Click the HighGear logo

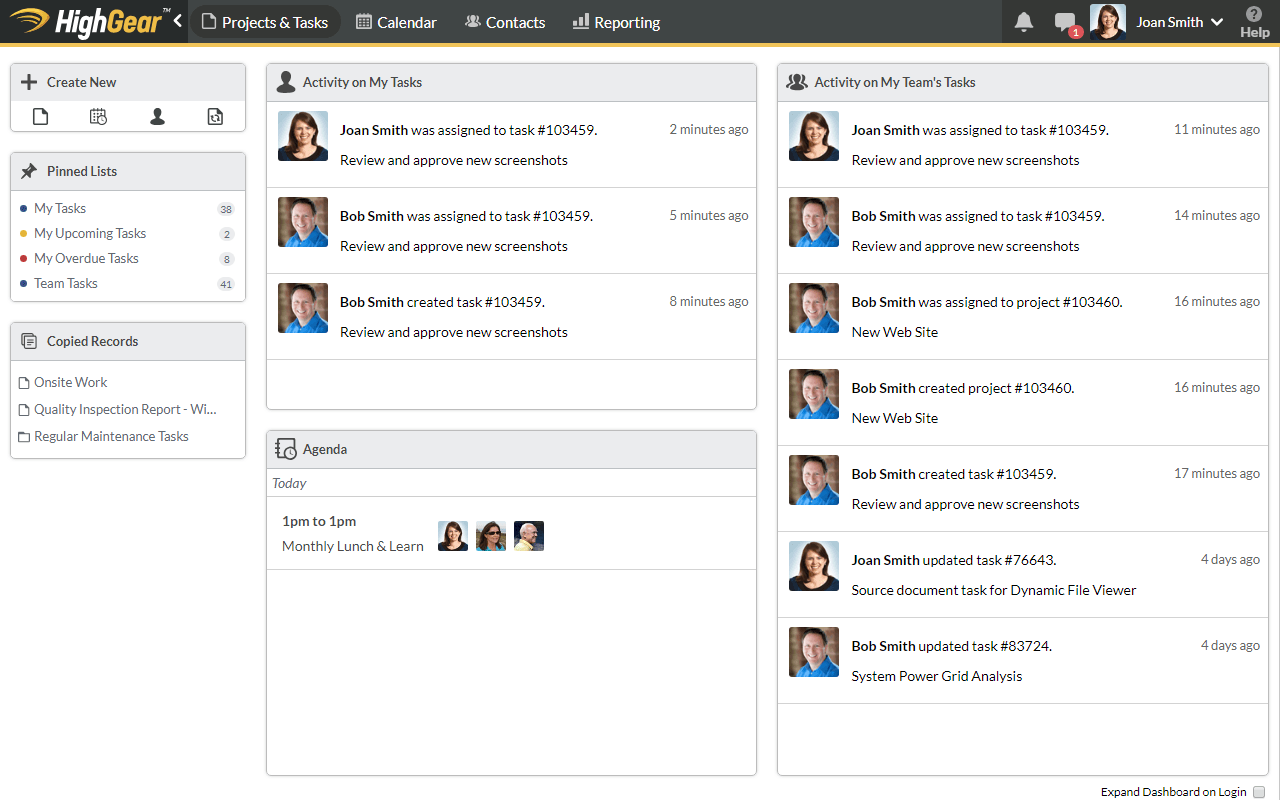(87, 21)
